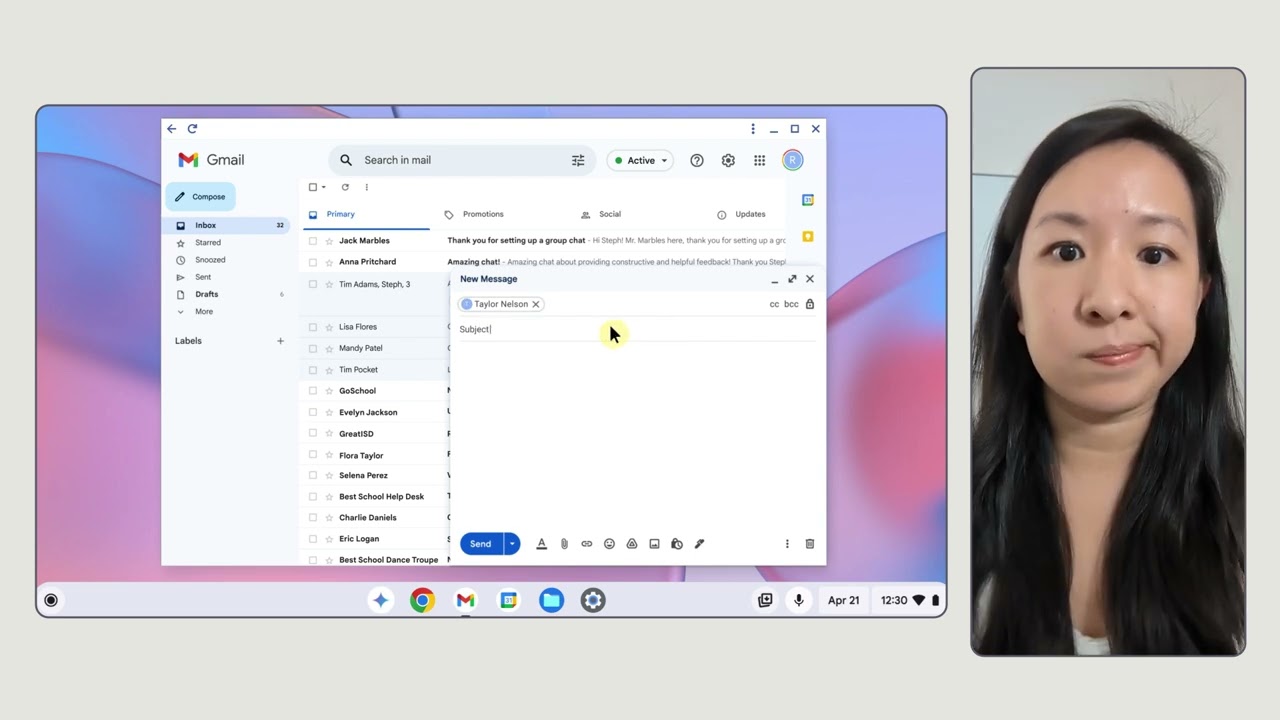Viewport: 1280px width, 720px height.
Task: Open advanced search filters slider panel
Action: click(x=578, y=160)
